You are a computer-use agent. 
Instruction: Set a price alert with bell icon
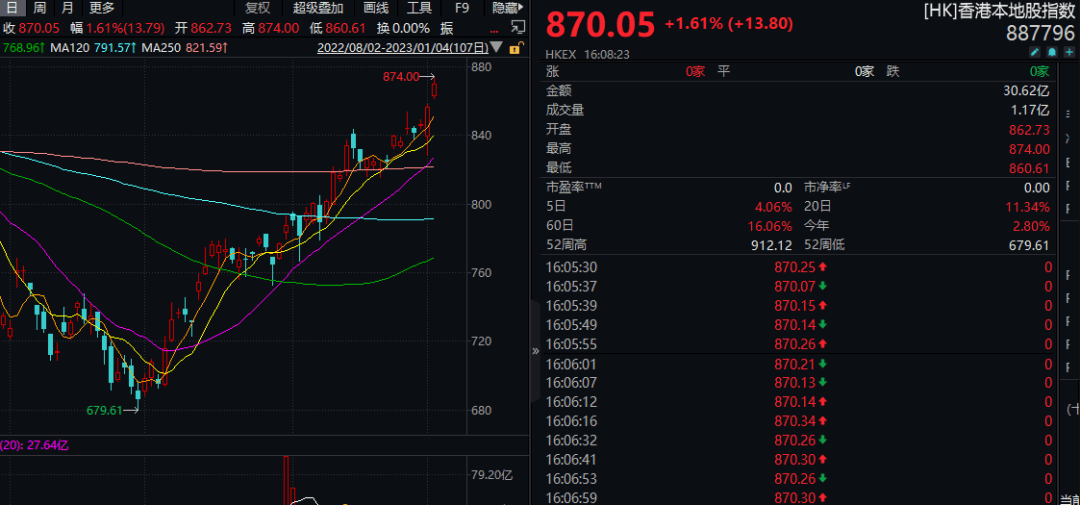[1052, 52]
